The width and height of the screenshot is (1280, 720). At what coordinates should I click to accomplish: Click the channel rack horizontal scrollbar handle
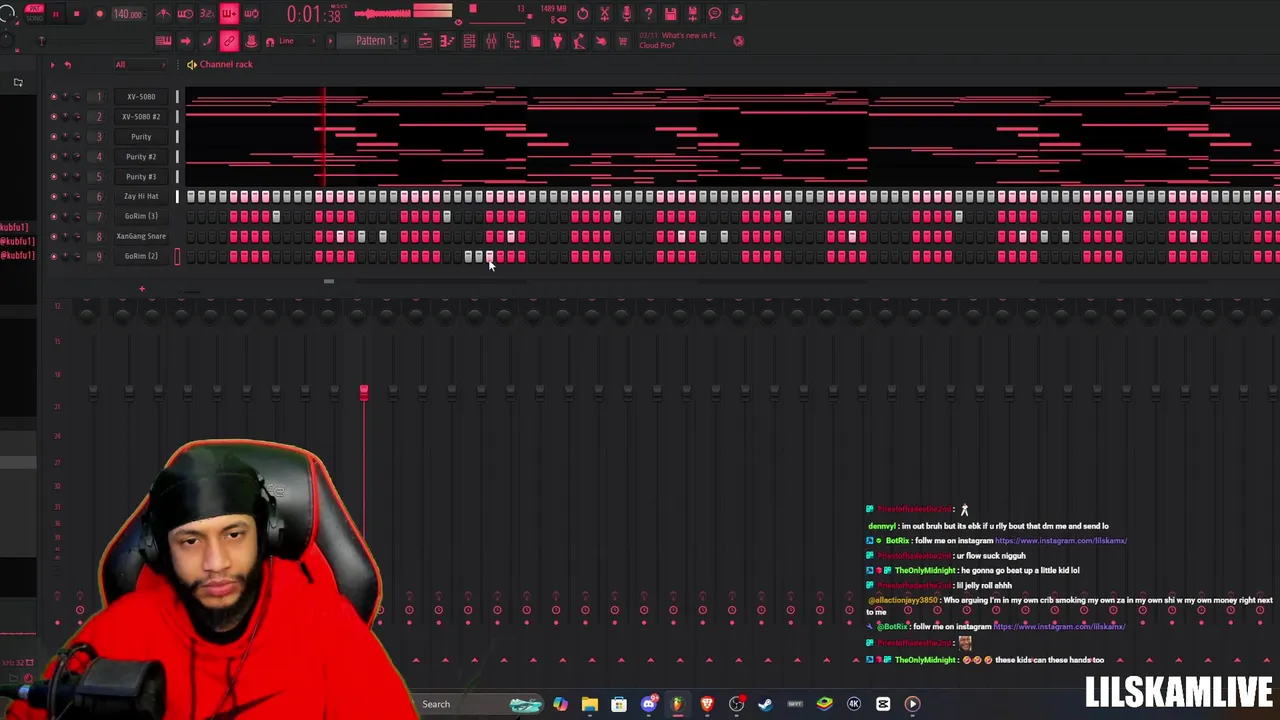point(328,281)
